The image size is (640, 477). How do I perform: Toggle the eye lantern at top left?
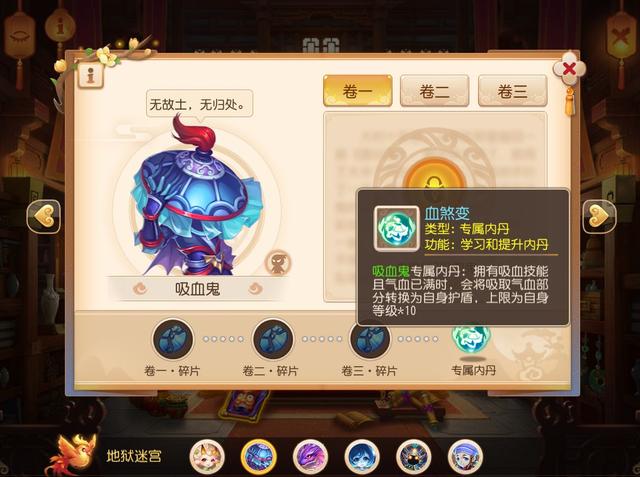point(19,37)
